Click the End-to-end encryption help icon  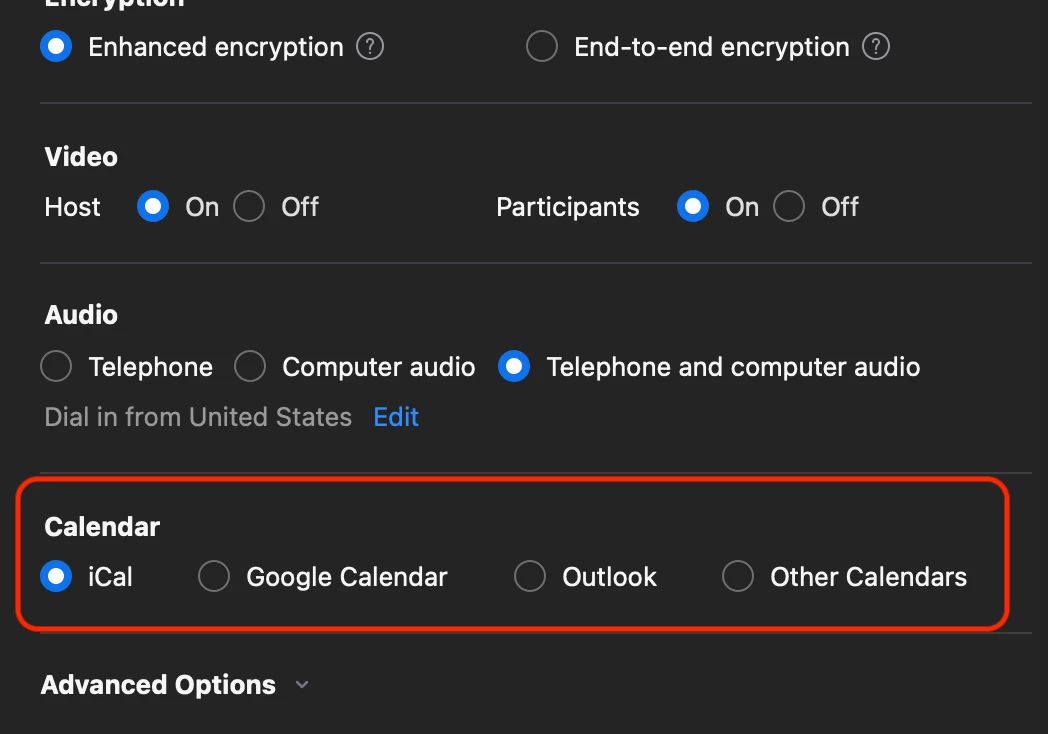pos(876,47)
